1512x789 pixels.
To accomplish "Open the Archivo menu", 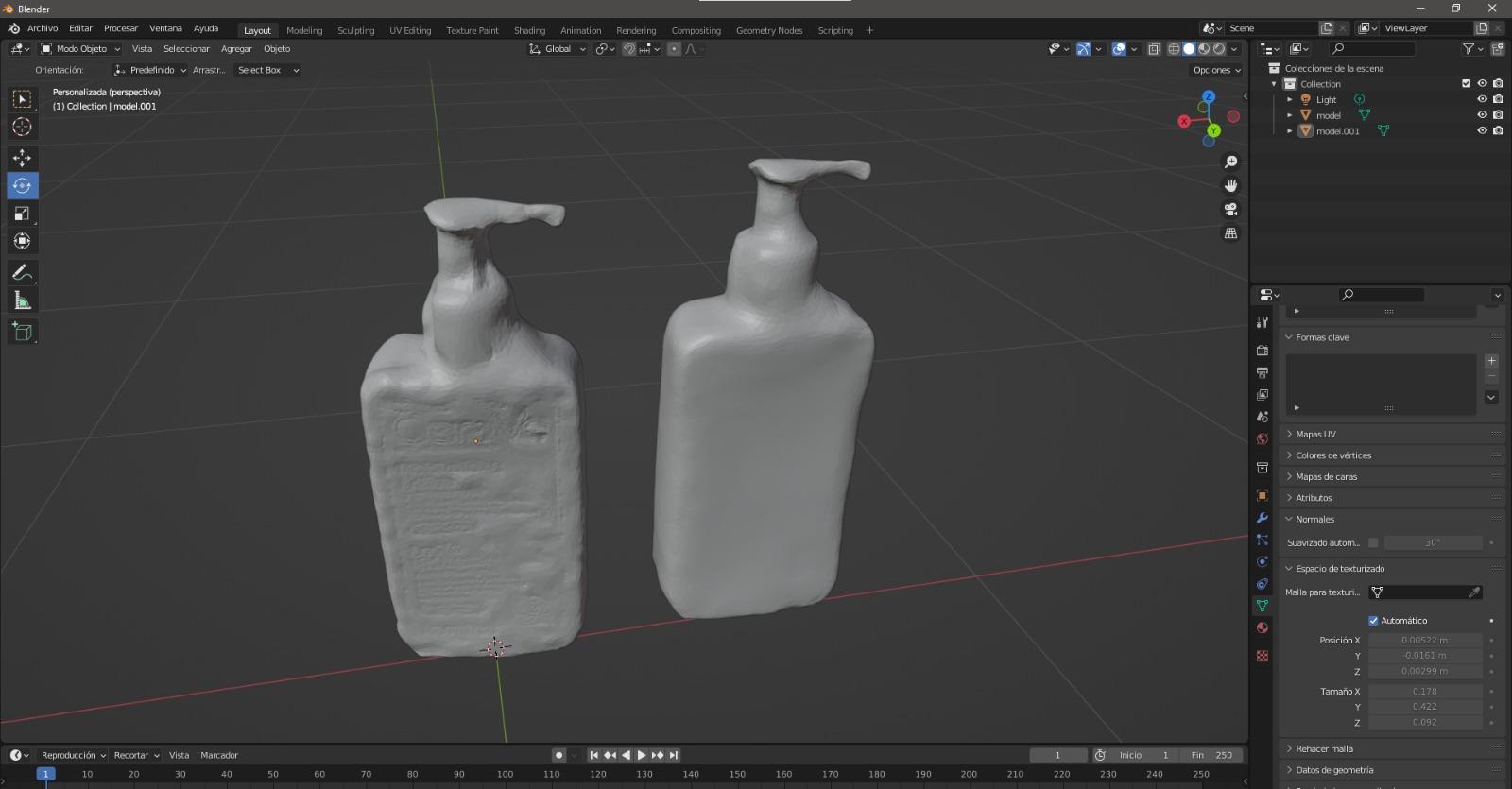I will tap(43, 28).
